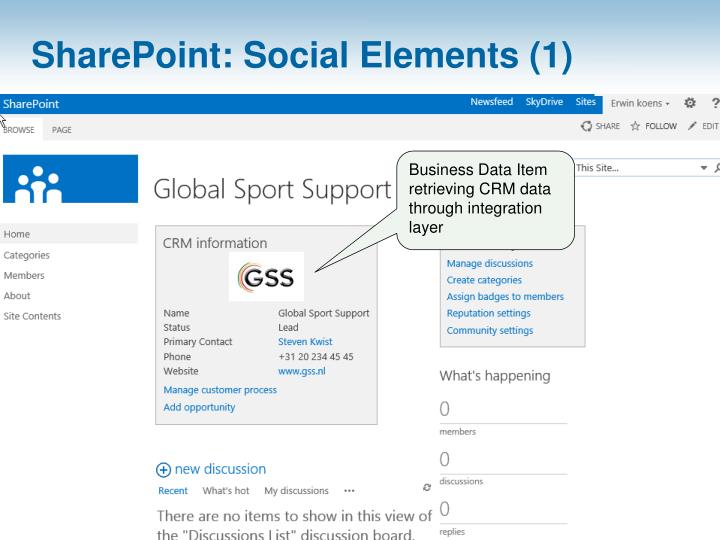
Task: Click the CRM information heading
Action: pyautogui.click(x=215, y=243)
